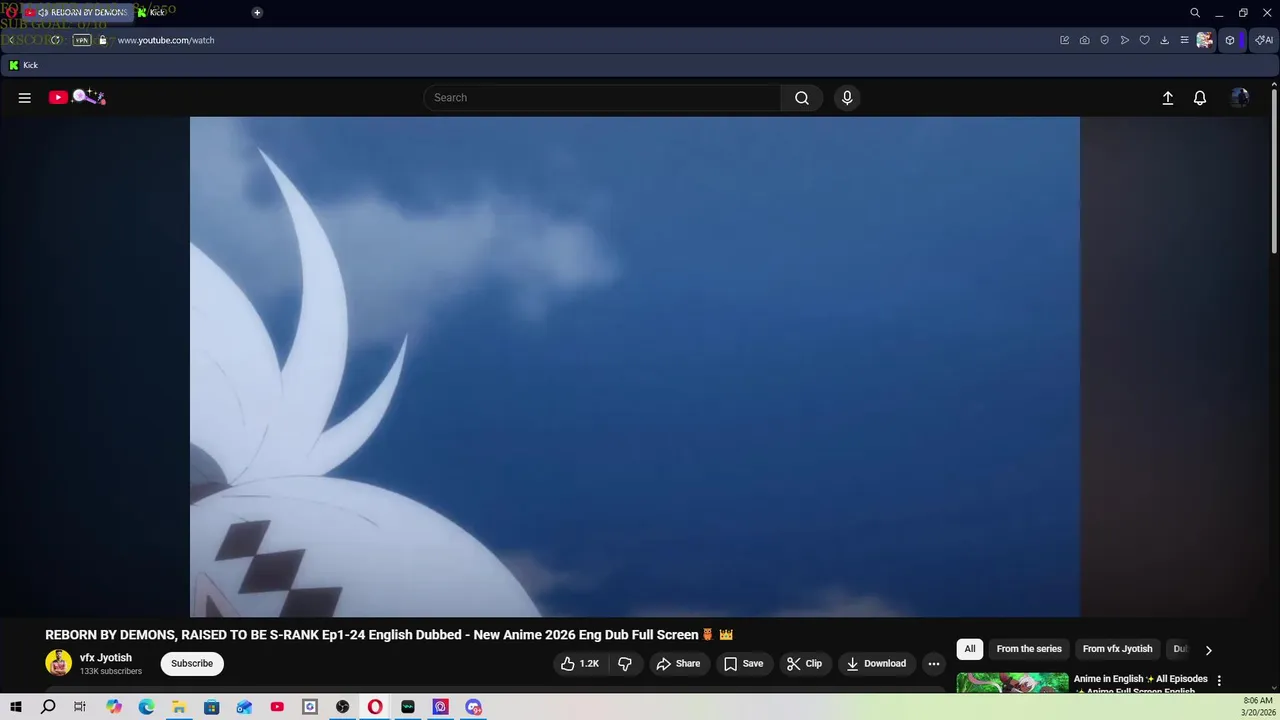Image resolution: width=1280 pixels, height=720 pixels.
Task: Click the YouTube search magnifier button
Action: point(802,98)
